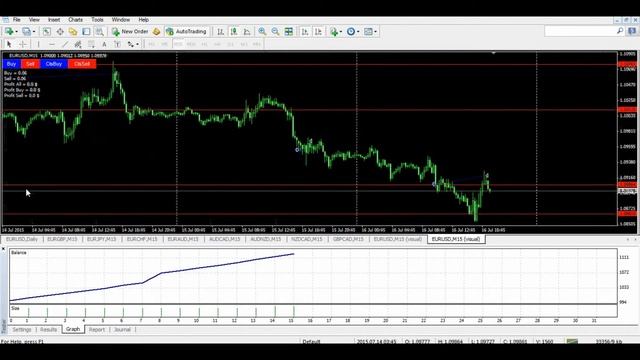The image size is (640, 360).
Task: Toggle the Terminal panel icon
Action: click(x=86, y=31)
